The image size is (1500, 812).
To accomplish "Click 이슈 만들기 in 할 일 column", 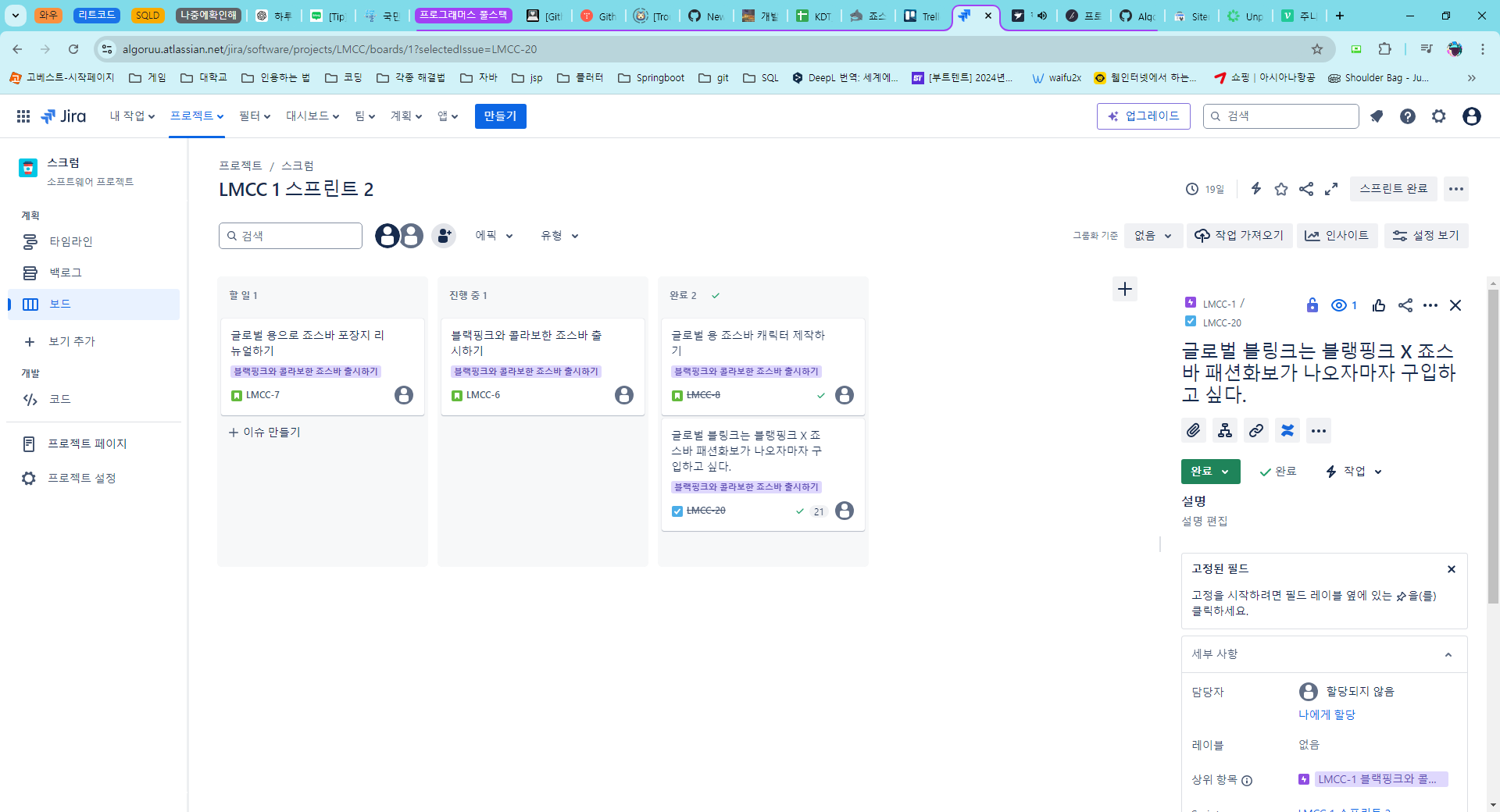I will click(264, 433).
